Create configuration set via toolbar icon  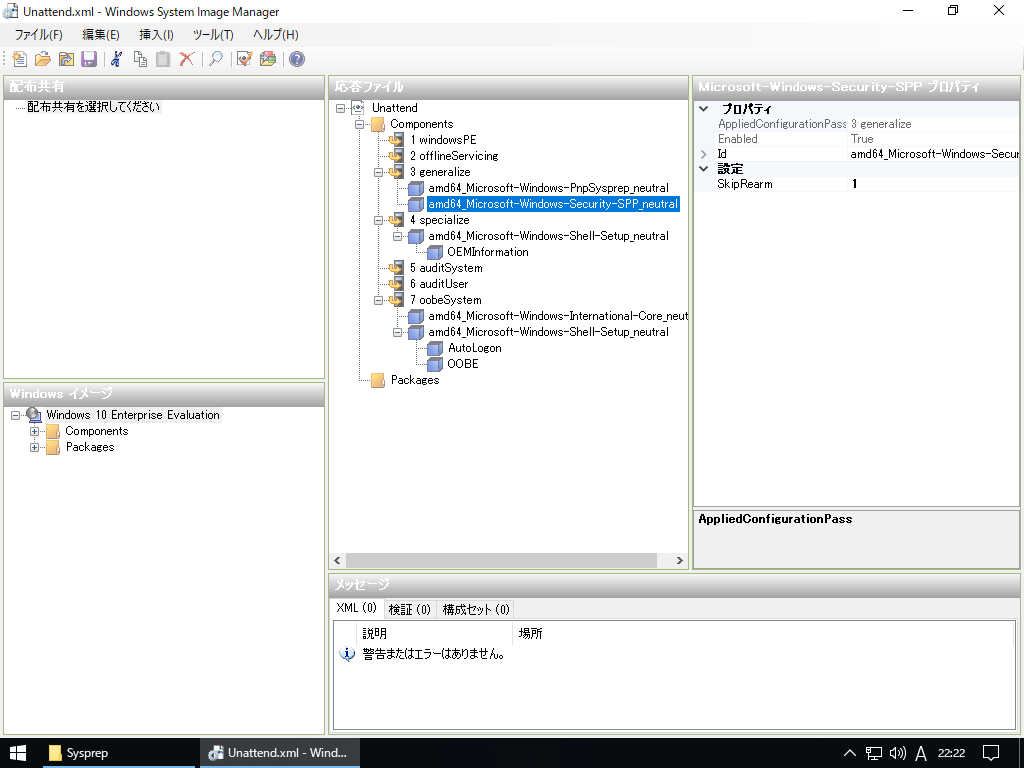[268, 59]
